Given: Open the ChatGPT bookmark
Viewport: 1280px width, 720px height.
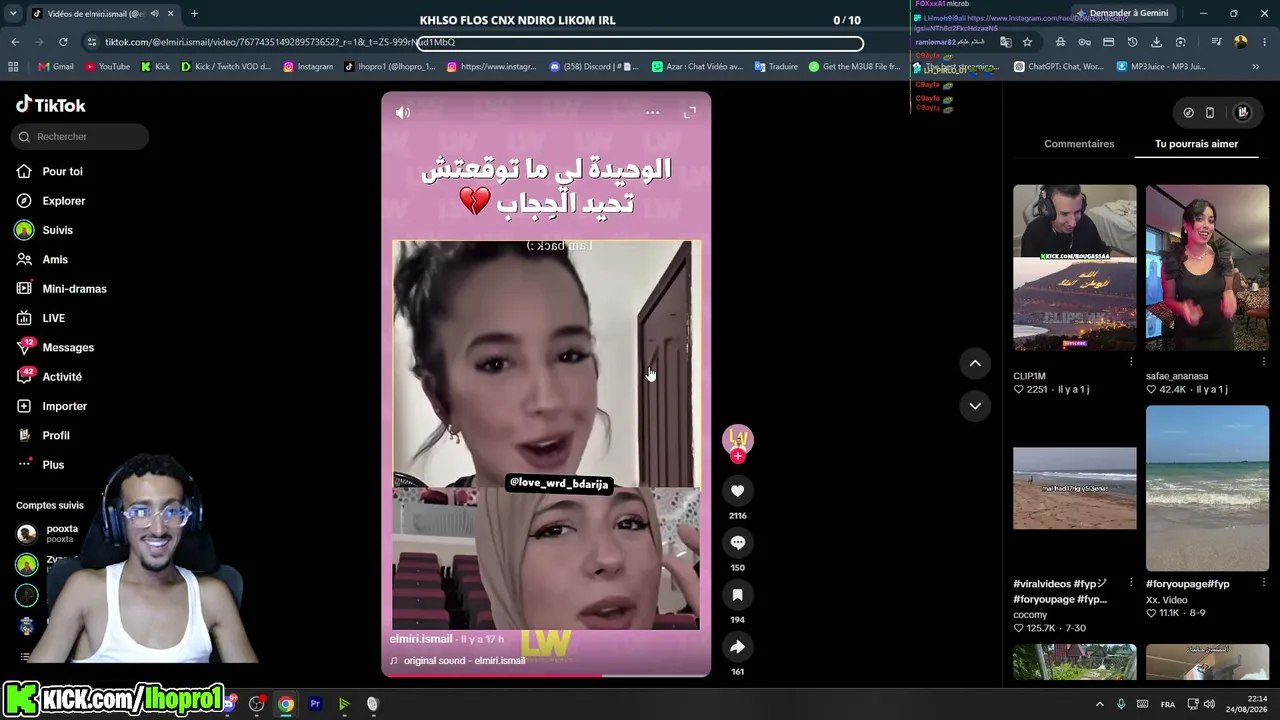Looking at the screenshot, I should coord(1059,67).
